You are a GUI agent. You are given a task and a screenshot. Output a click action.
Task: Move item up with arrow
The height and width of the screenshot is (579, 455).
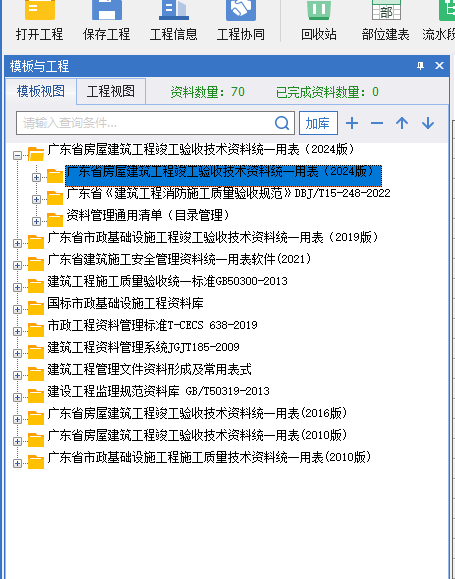pos(402,123)
